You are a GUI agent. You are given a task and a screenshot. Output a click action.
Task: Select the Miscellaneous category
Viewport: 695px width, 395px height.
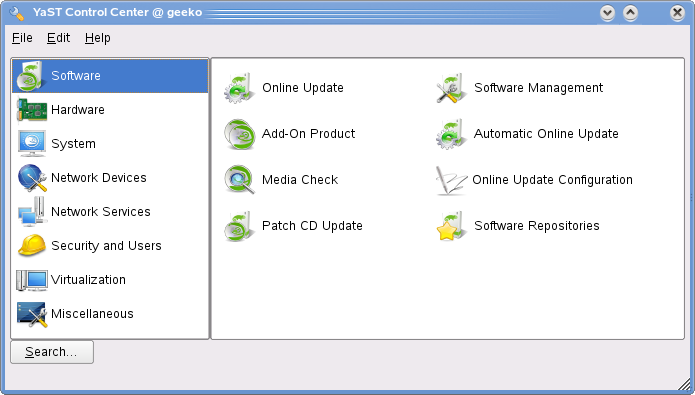coord(110,314)
